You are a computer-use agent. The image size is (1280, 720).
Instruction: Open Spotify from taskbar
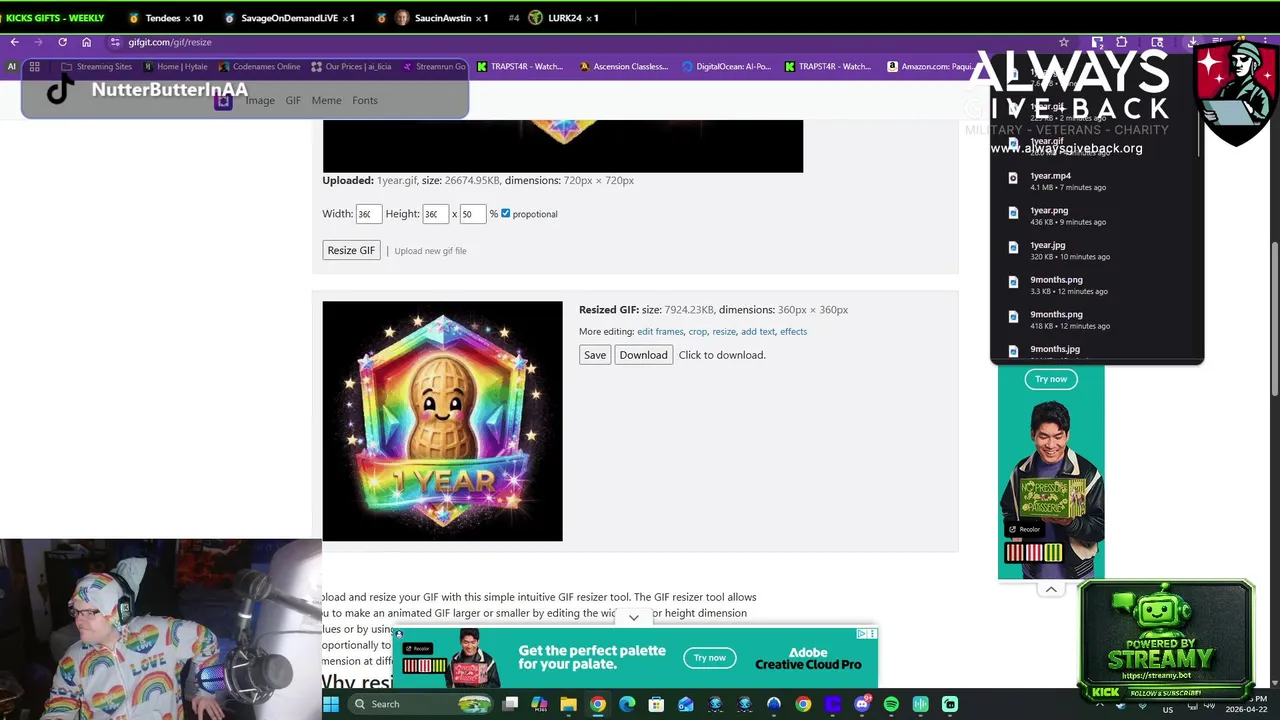click(x=891, y=704)
